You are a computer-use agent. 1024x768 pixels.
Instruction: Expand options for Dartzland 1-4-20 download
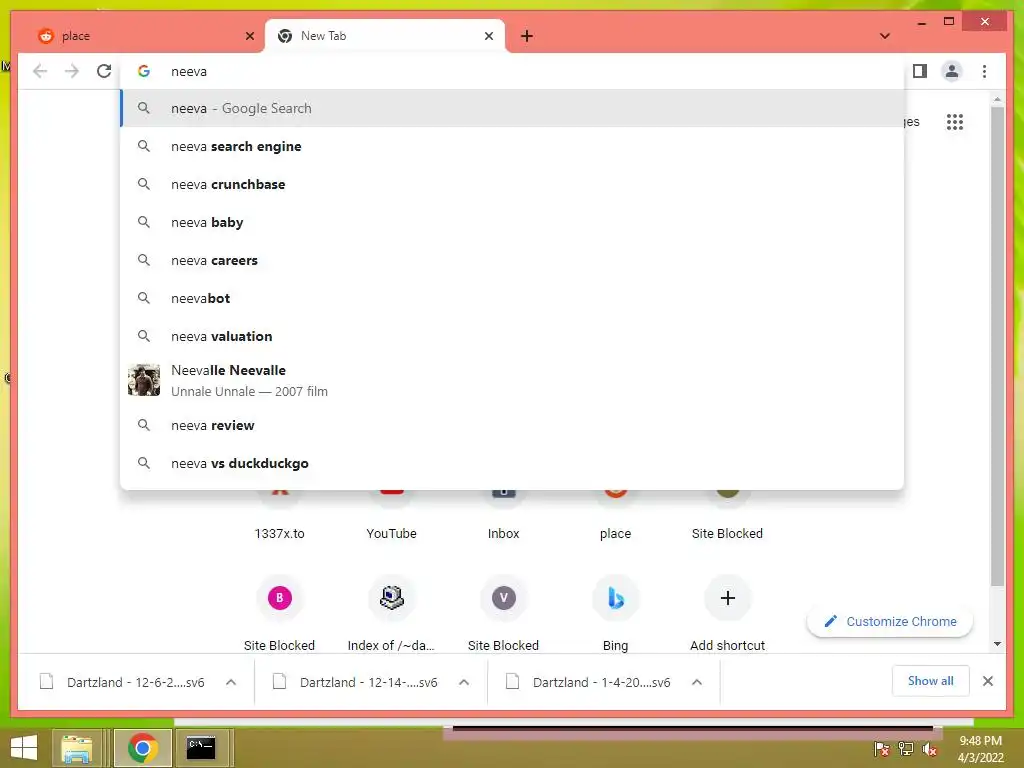(x=697, y=682)
